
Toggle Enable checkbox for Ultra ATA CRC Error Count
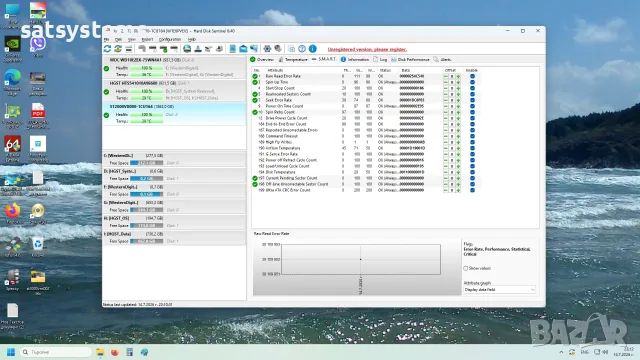point(472,190)
